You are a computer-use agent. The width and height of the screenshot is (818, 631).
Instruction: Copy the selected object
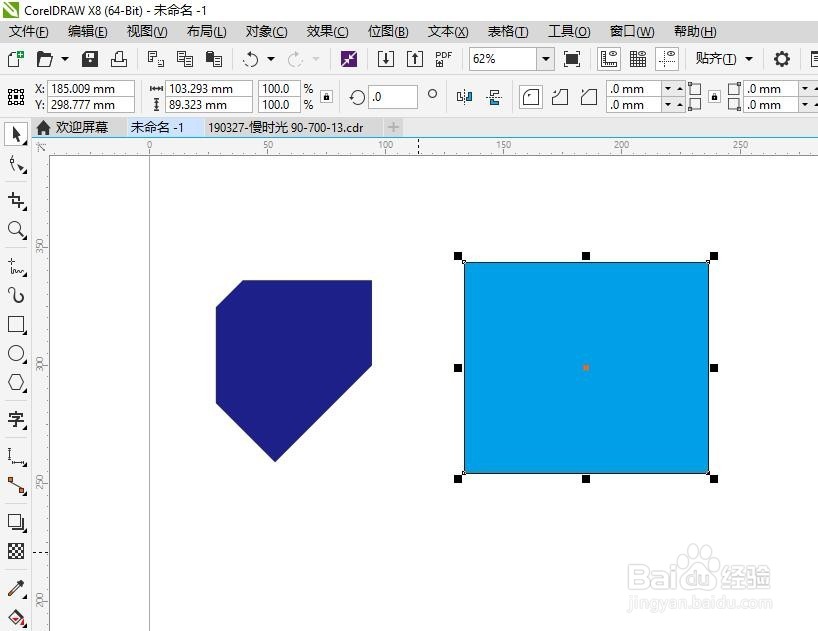pos(185,59)
